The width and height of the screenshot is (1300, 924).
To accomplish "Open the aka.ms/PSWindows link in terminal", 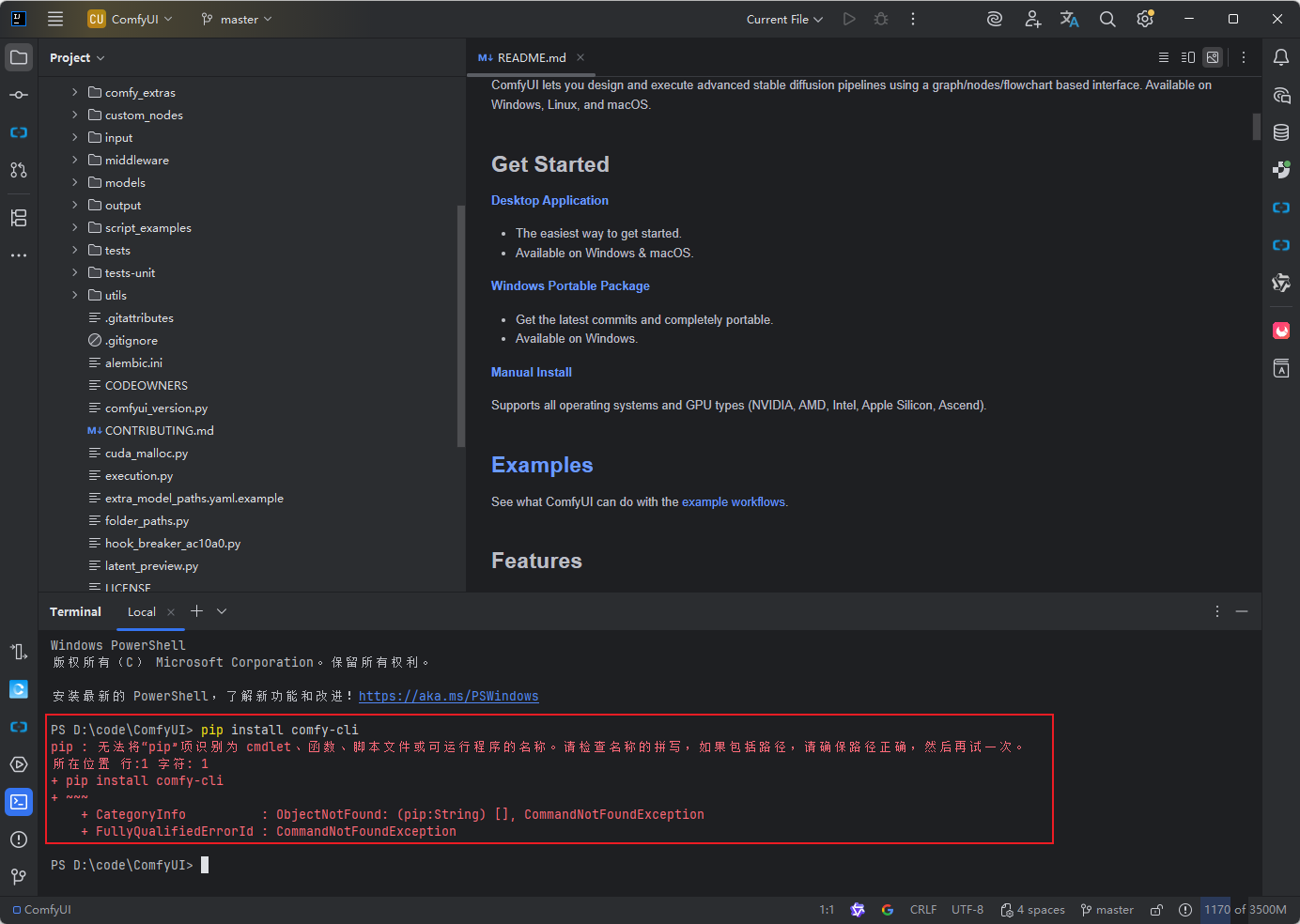I will pos(449,696).
